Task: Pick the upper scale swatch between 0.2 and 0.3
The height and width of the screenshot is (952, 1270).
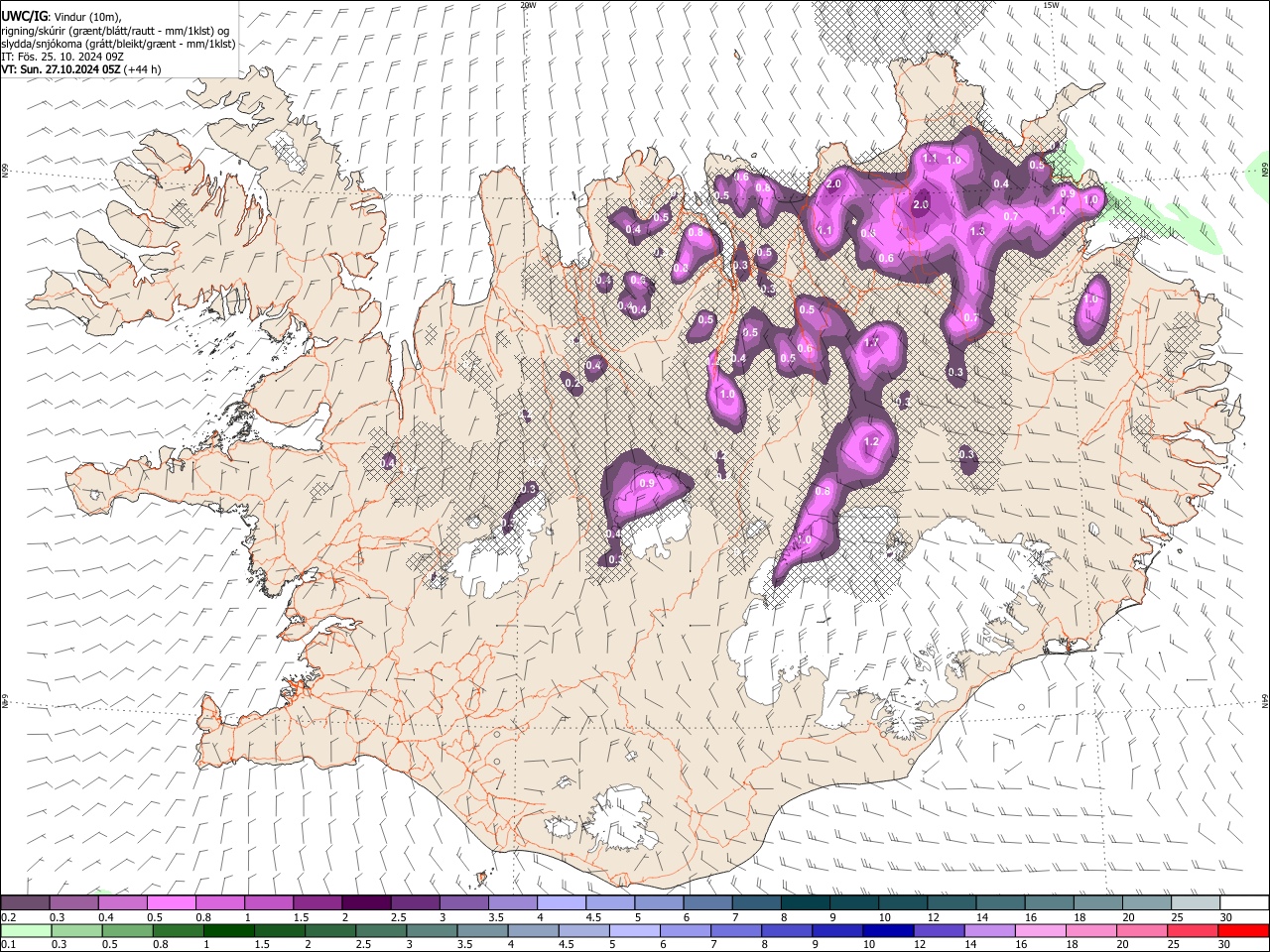Action: pyautogui.click(x=25, y=903)
